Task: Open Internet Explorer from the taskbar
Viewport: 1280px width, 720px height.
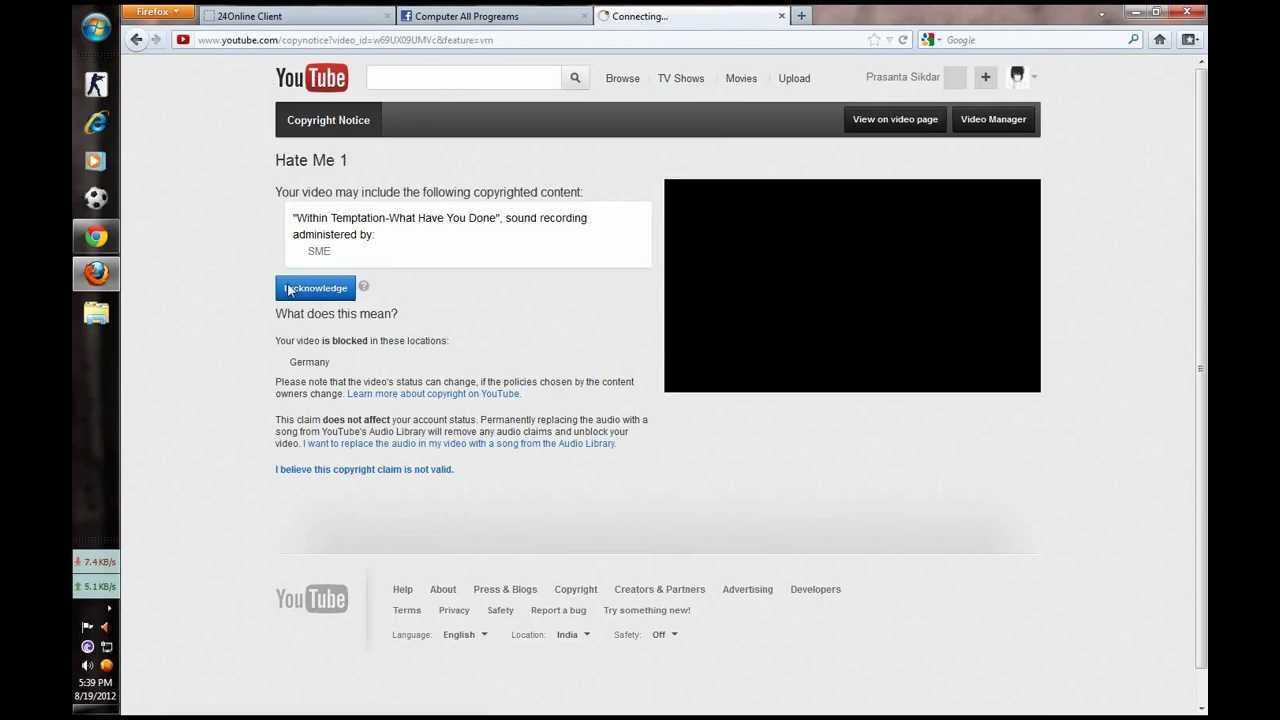Action: tap(96, 122)
